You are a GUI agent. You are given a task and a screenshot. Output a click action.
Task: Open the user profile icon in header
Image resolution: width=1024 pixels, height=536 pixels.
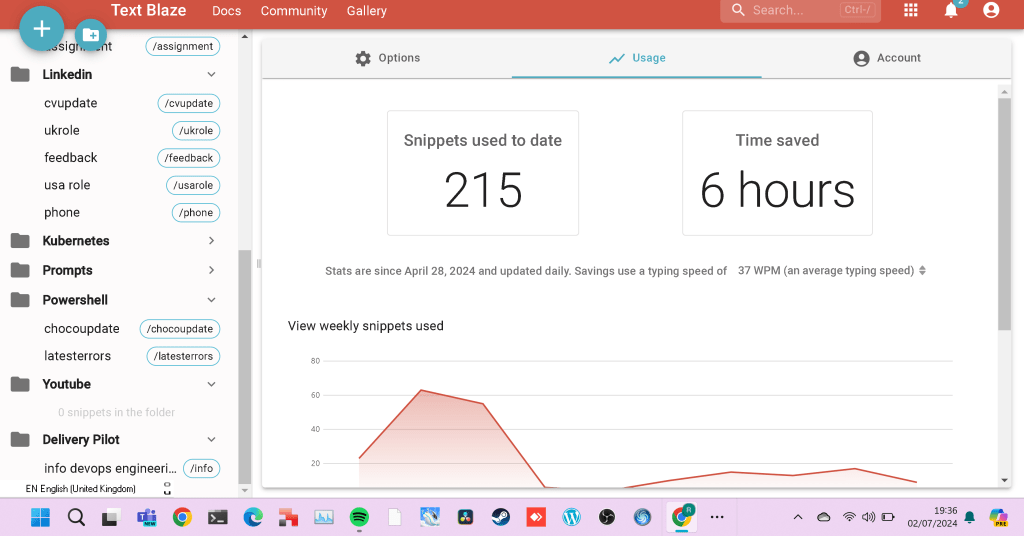click(x=991, y=10)
